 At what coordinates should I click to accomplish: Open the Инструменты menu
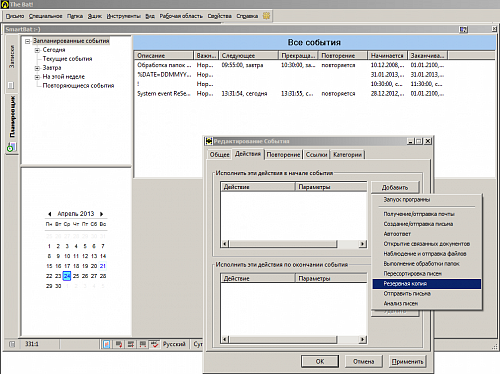click(123, 16)
